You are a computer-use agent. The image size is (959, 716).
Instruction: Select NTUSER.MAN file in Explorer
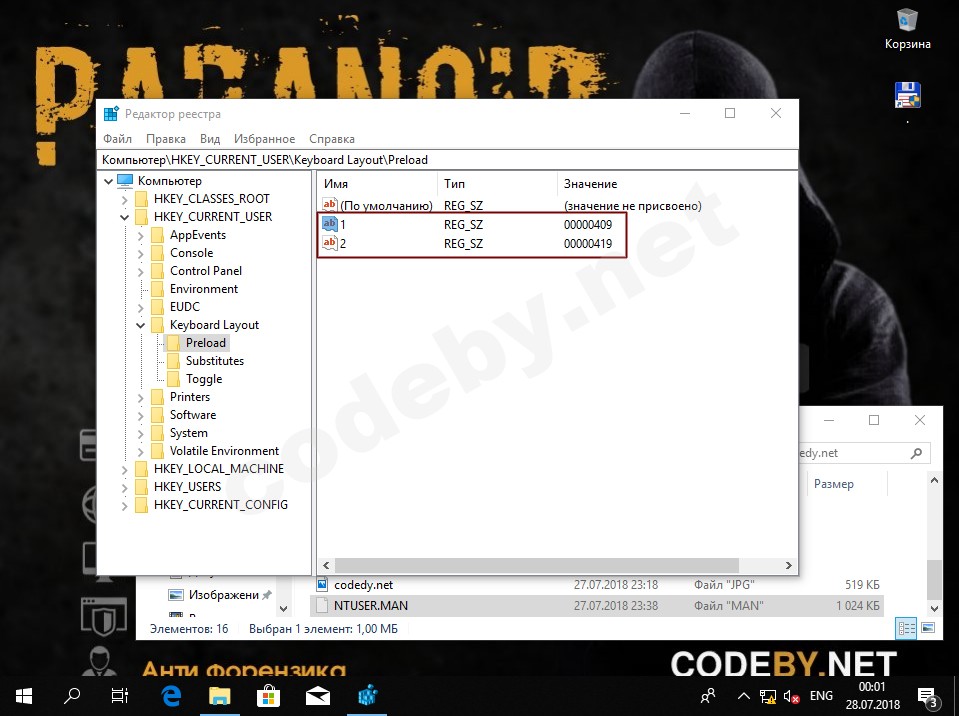pyautogui.click(x=598, y=605)
